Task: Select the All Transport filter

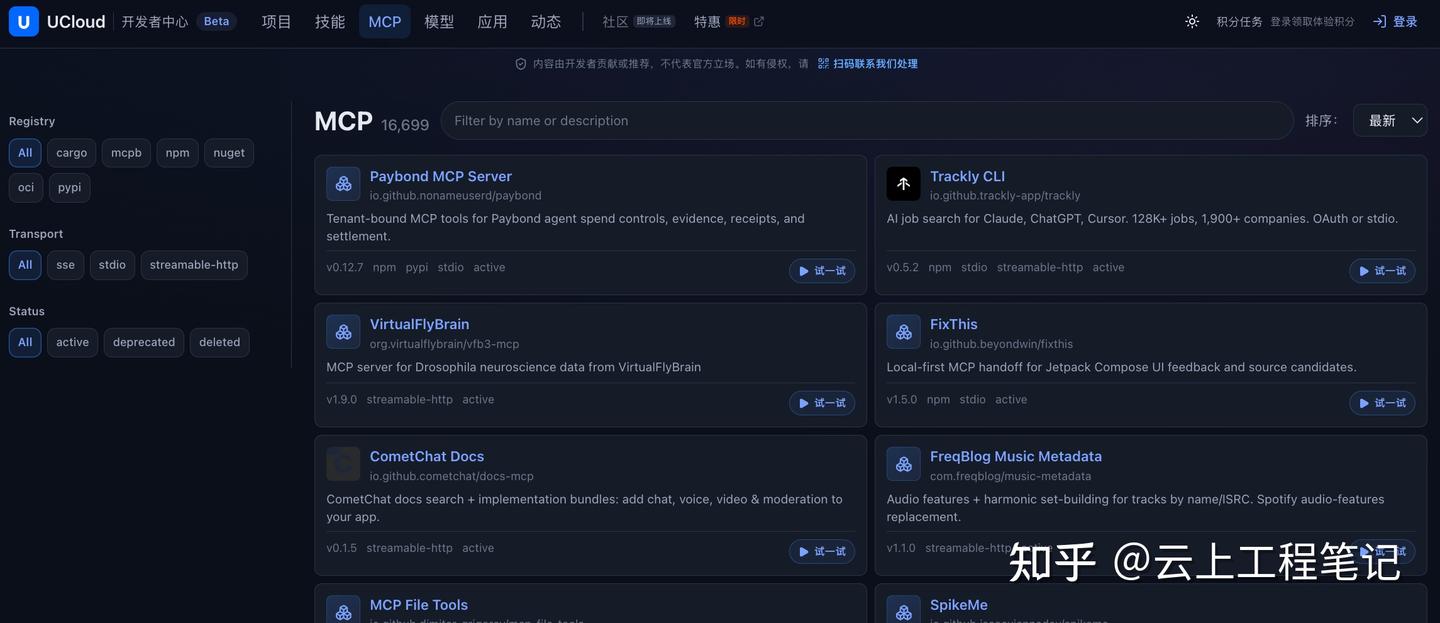Action: click(25, 265)
